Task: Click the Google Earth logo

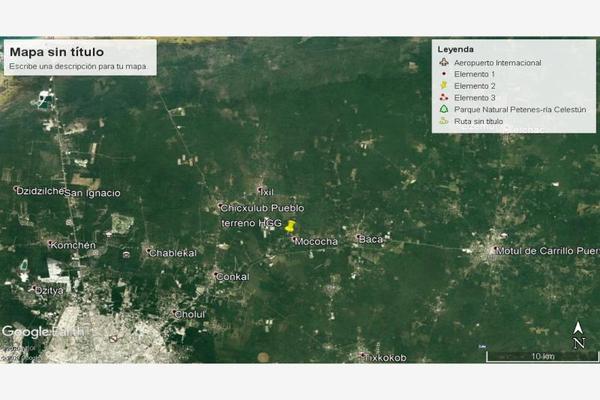Action: click(42, 332)
